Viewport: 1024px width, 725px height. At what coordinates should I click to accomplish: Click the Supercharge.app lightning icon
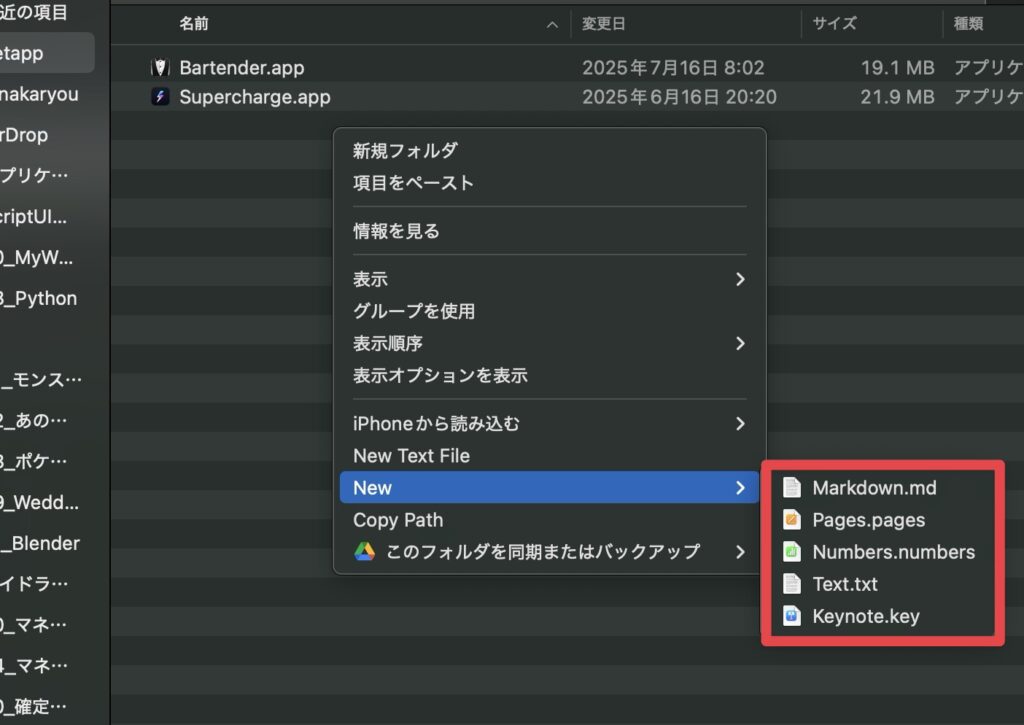160,97
